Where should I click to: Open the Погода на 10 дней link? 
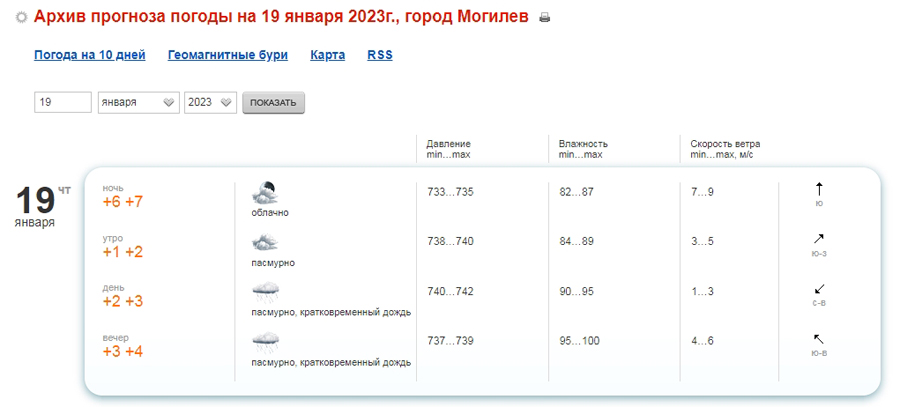[x=90, y=55]
